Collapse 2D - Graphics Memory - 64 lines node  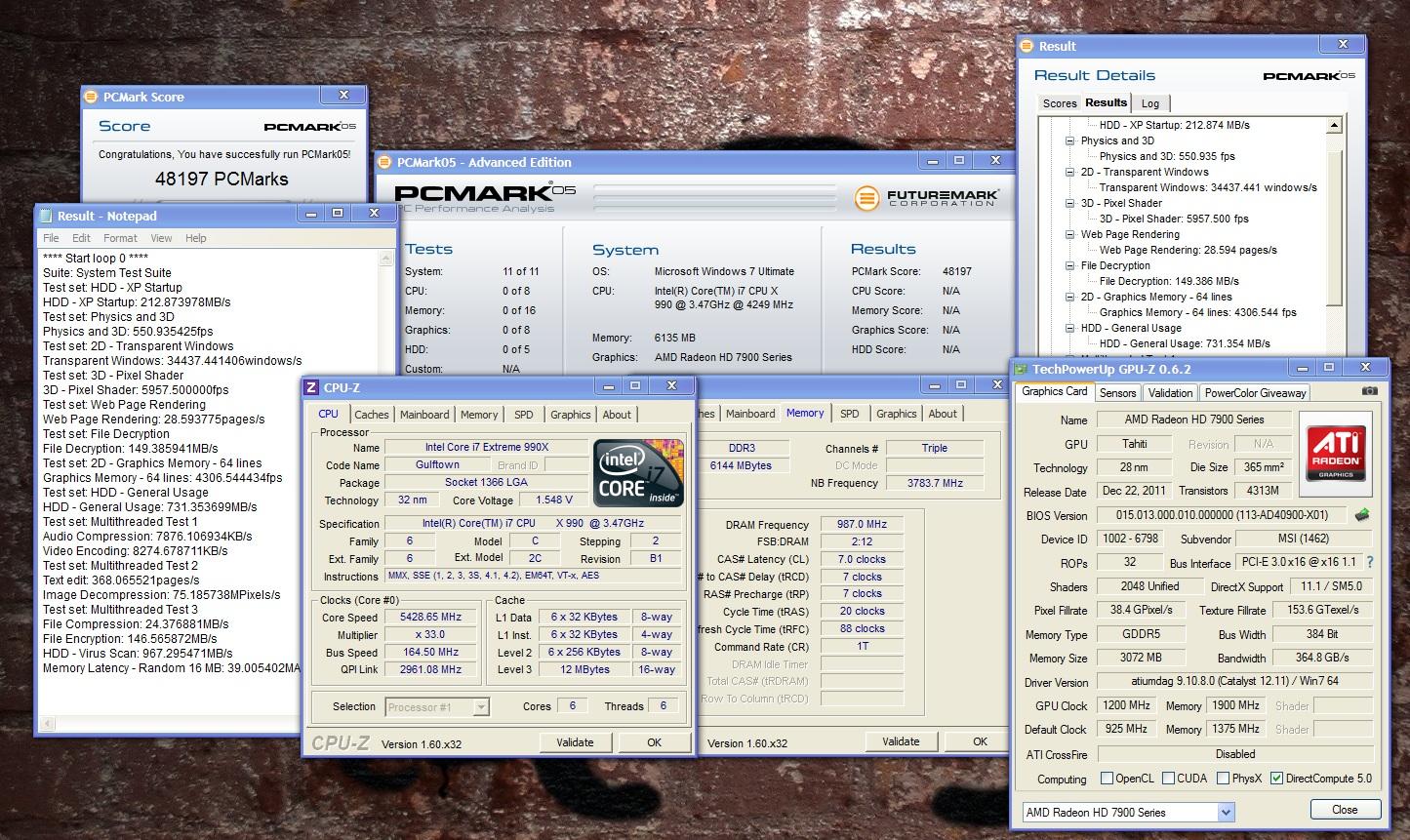1070,297
